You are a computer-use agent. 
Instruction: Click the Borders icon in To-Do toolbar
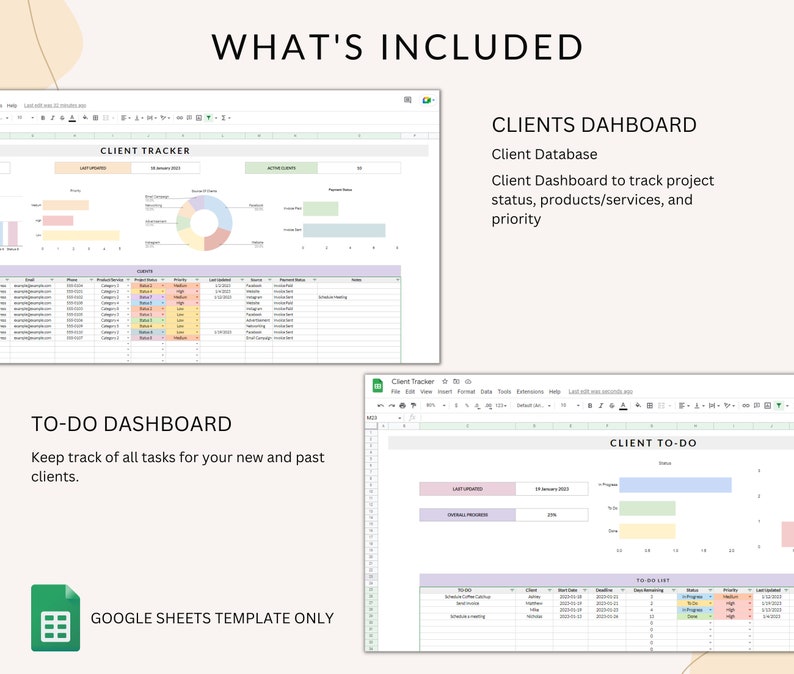point(650,406)
